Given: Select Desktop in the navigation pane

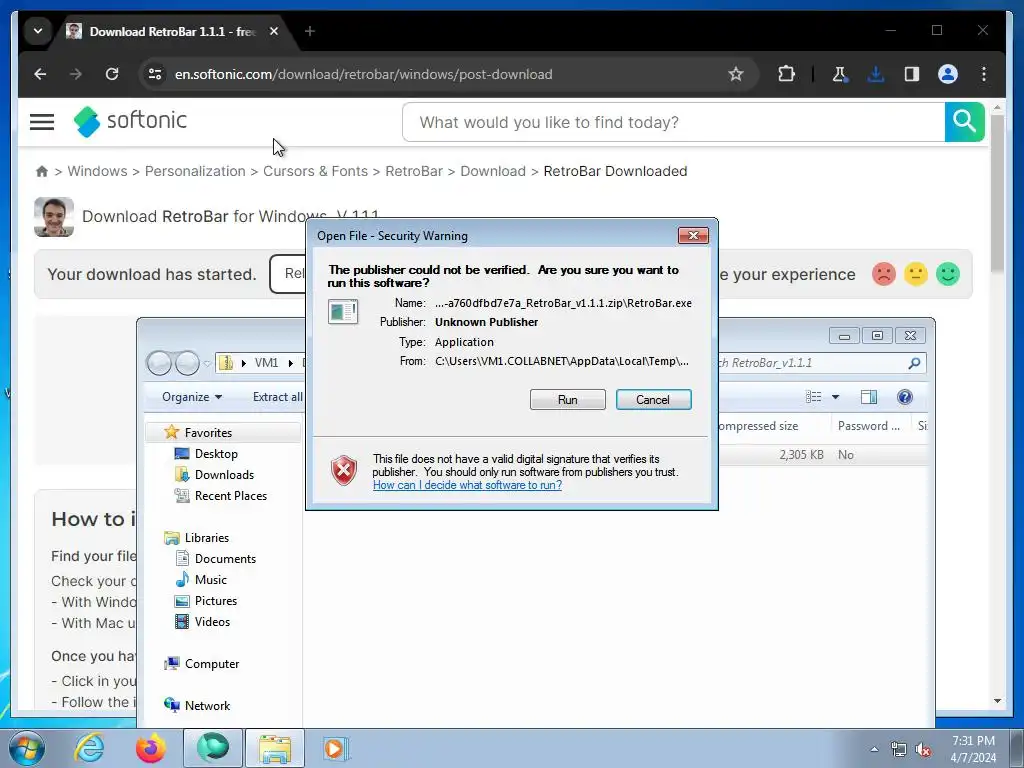Looking at the screenshot, I should click(x=216, y=454).
